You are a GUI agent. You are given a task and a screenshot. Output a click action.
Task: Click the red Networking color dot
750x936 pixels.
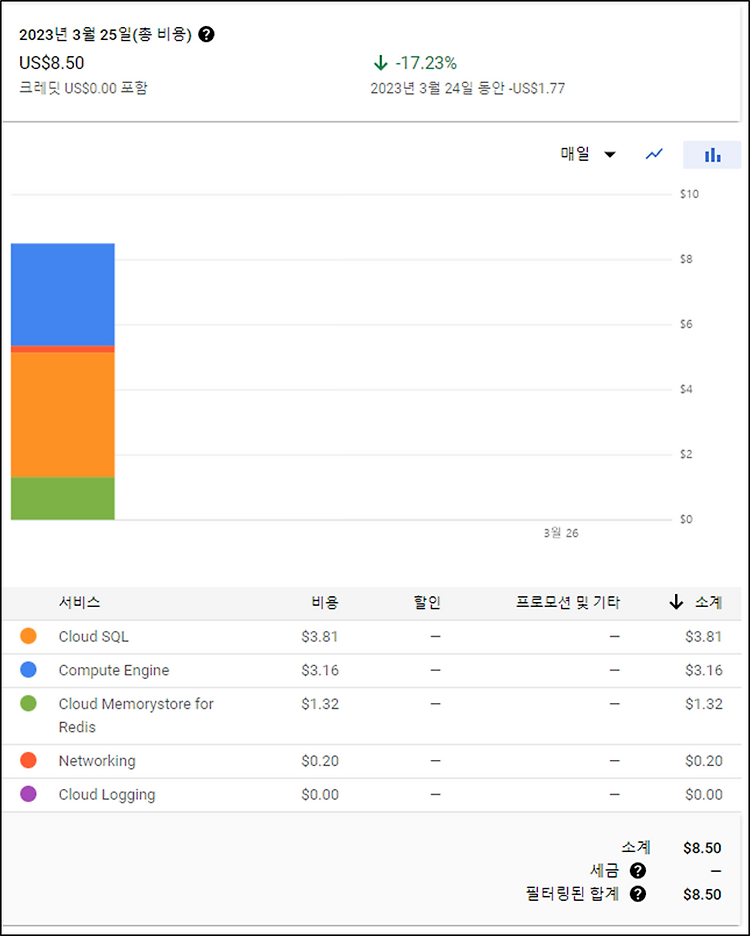28,760
